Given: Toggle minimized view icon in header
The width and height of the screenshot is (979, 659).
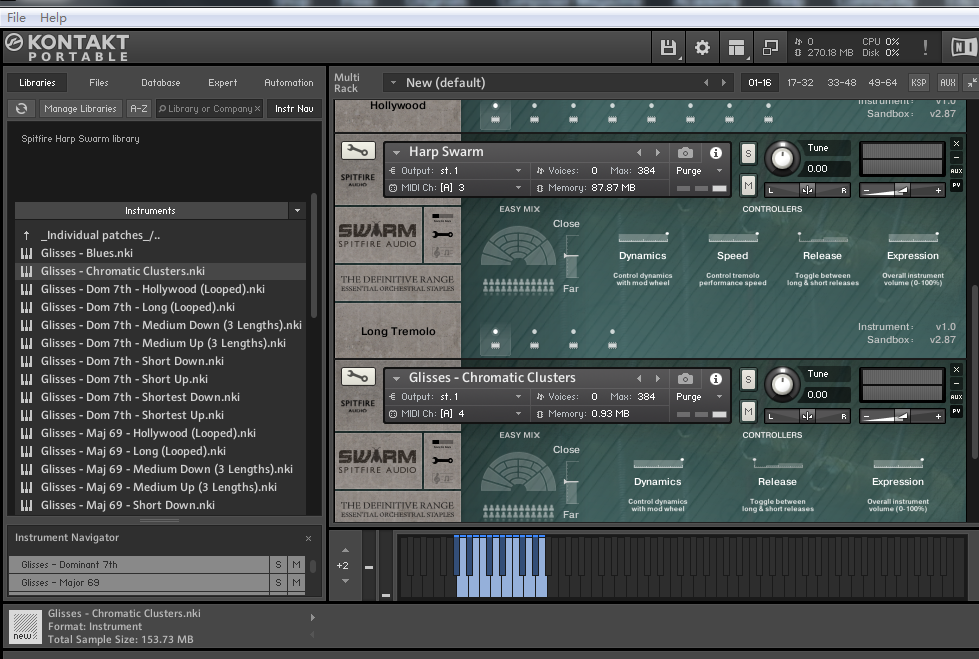Looking at the screenshot, I should click(770, 47).
